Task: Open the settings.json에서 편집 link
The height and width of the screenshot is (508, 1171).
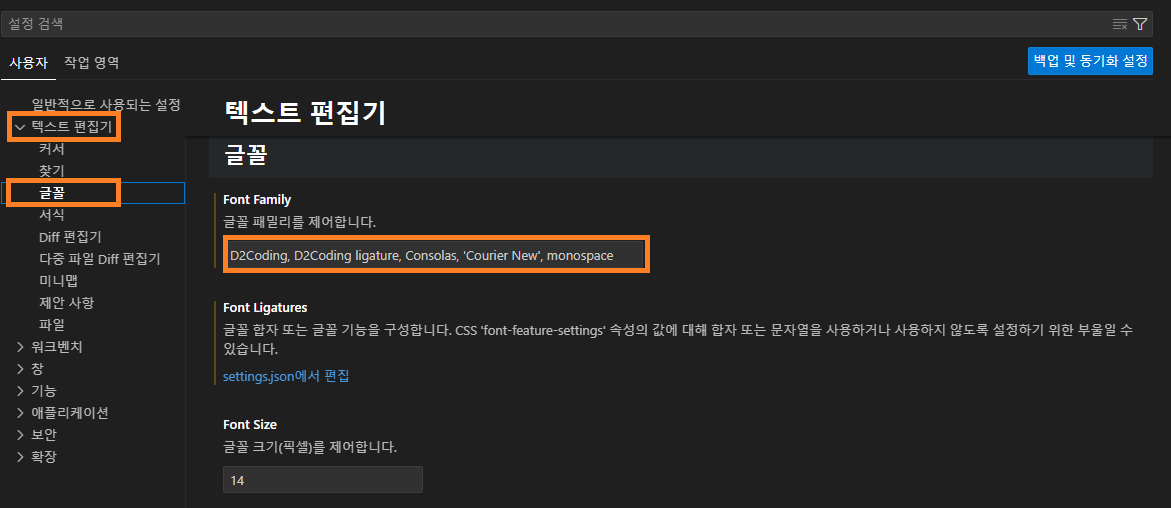Action: pyautogui.click(x=286, y=376)
